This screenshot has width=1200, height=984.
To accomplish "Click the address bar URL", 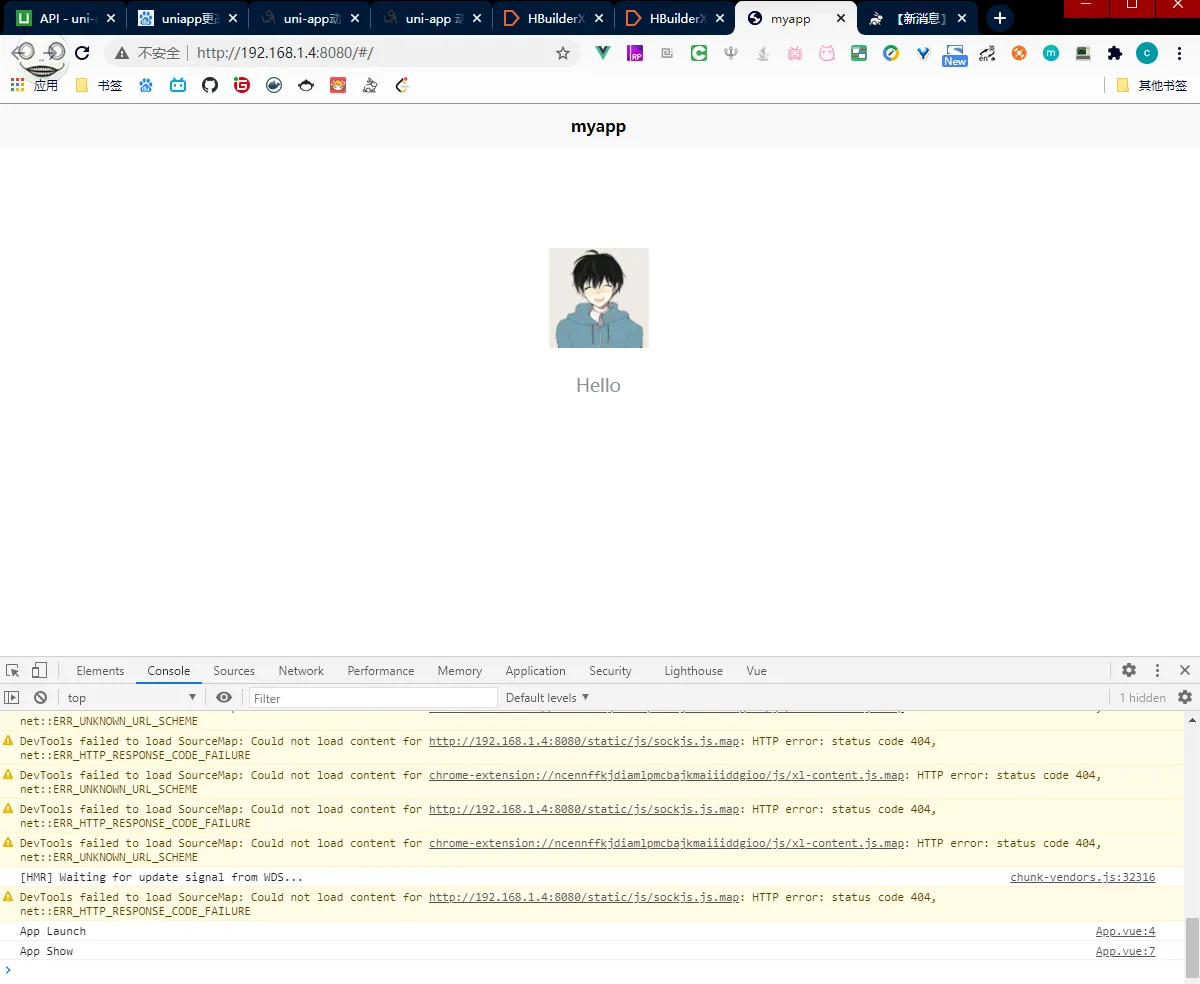I will pyautogui.click(x=285, y=53).
